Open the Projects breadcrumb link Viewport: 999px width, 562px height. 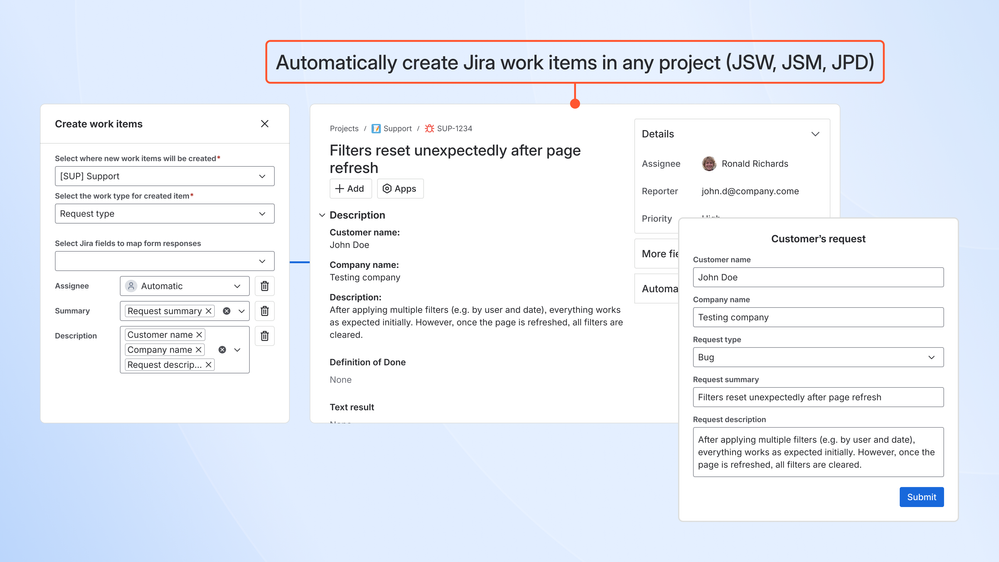(x=344, y=129)
